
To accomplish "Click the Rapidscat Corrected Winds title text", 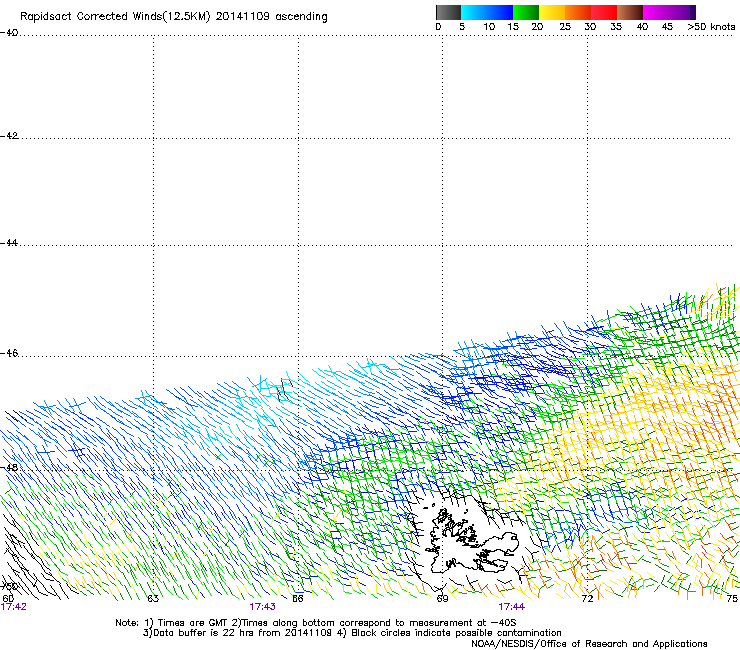I will point(174,16).
